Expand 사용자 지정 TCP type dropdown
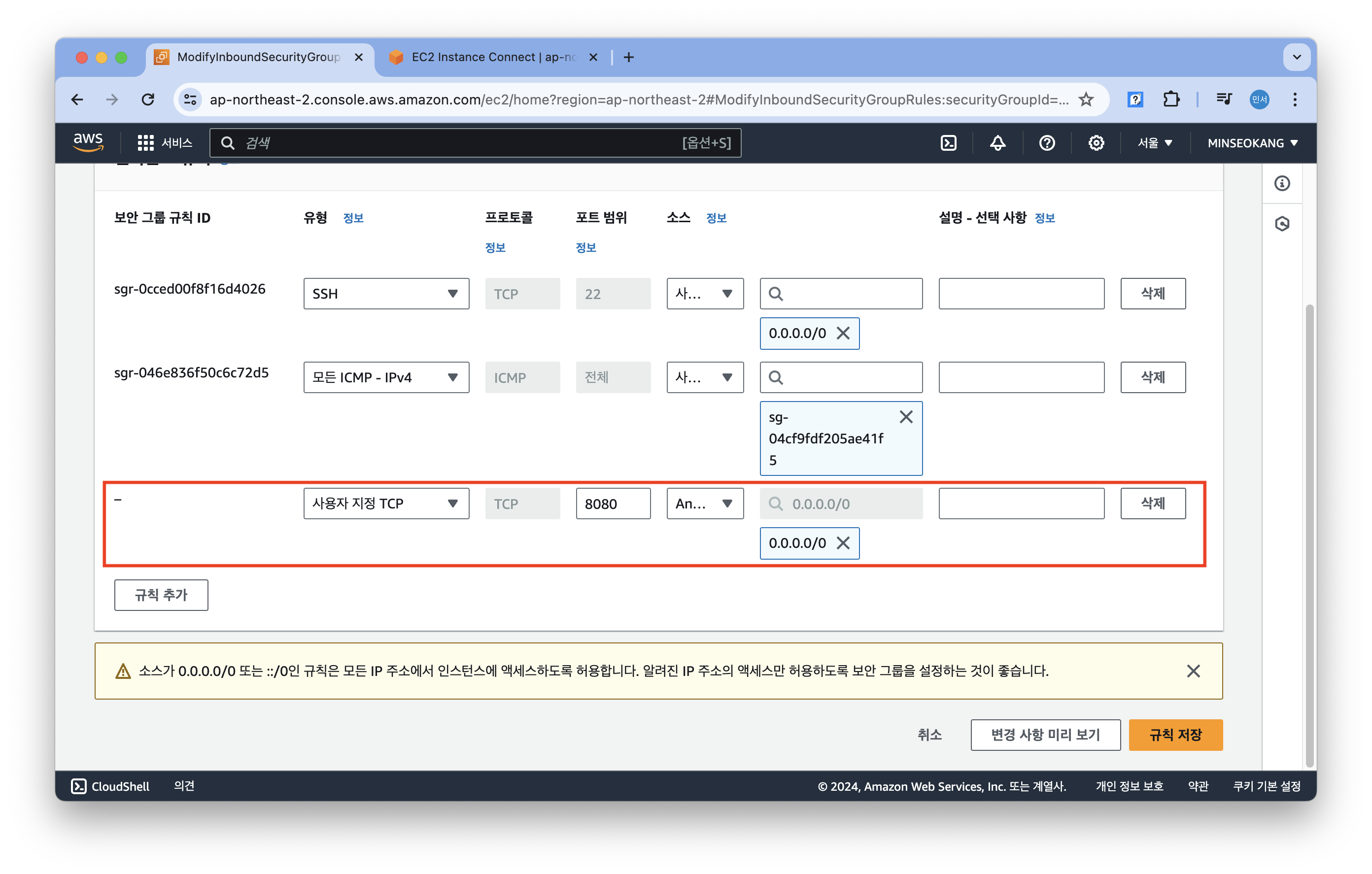The height and width of the screenshot is (874, 1372). 386,504
